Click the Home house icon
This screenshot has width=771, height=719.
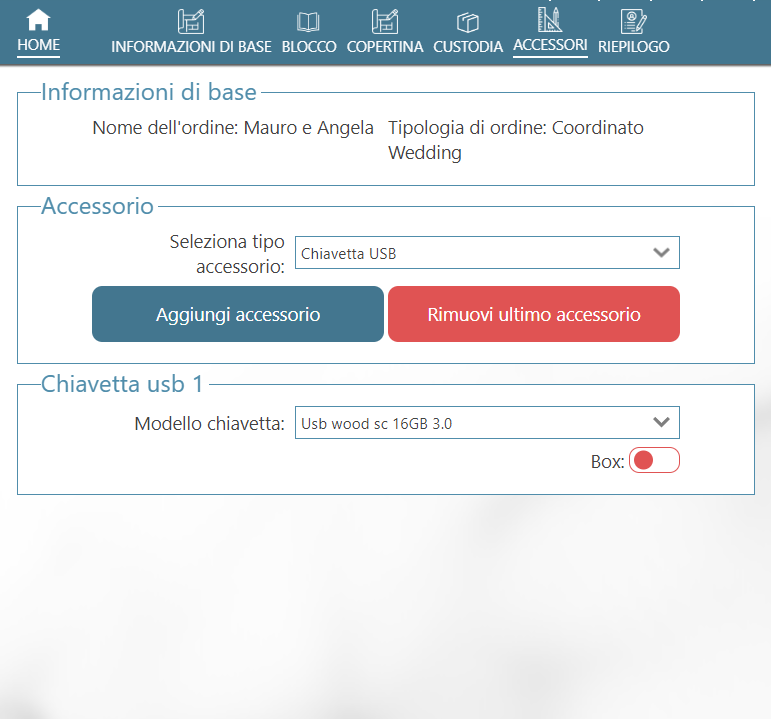pos(38,20)
